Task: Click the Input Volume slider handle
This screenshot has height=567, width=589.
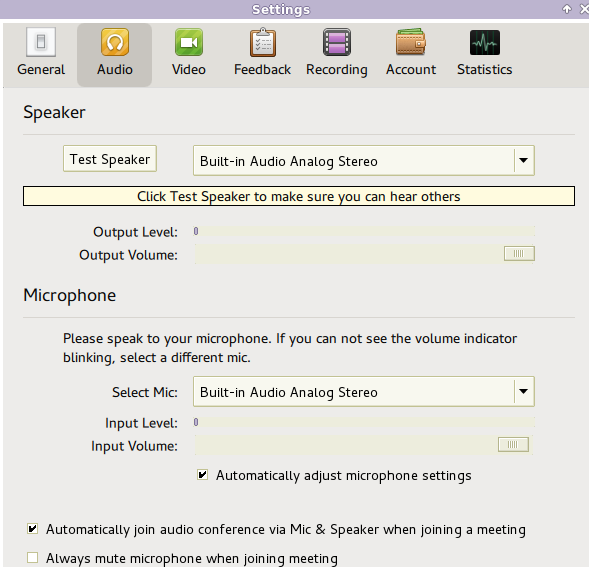Action: [x=513, y=445]
